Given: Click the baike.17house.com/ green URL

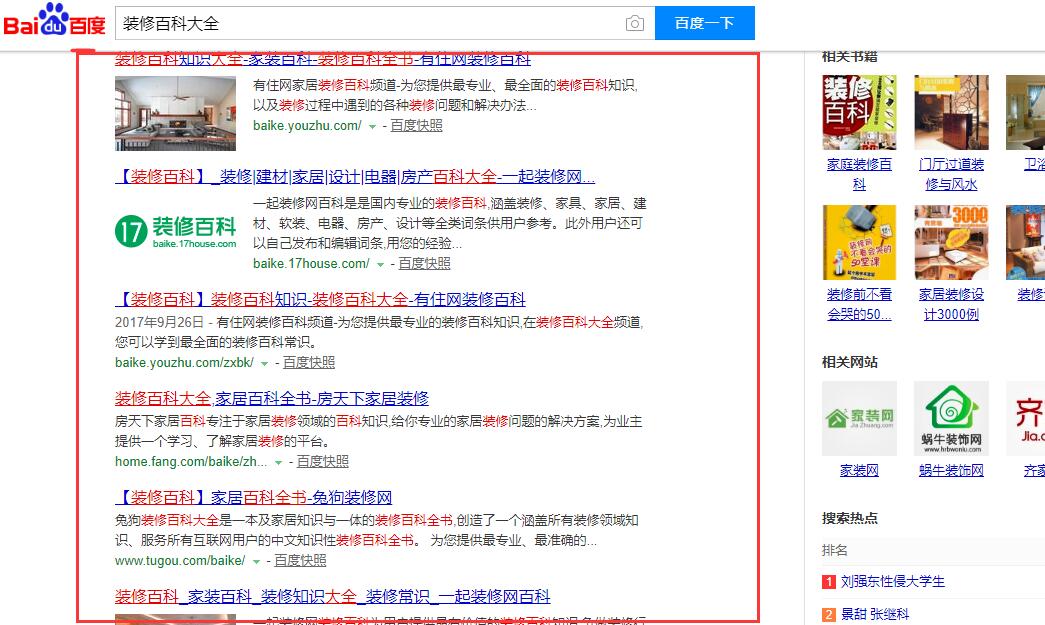Looking at the screenshot, I should (x=311, y=263).
